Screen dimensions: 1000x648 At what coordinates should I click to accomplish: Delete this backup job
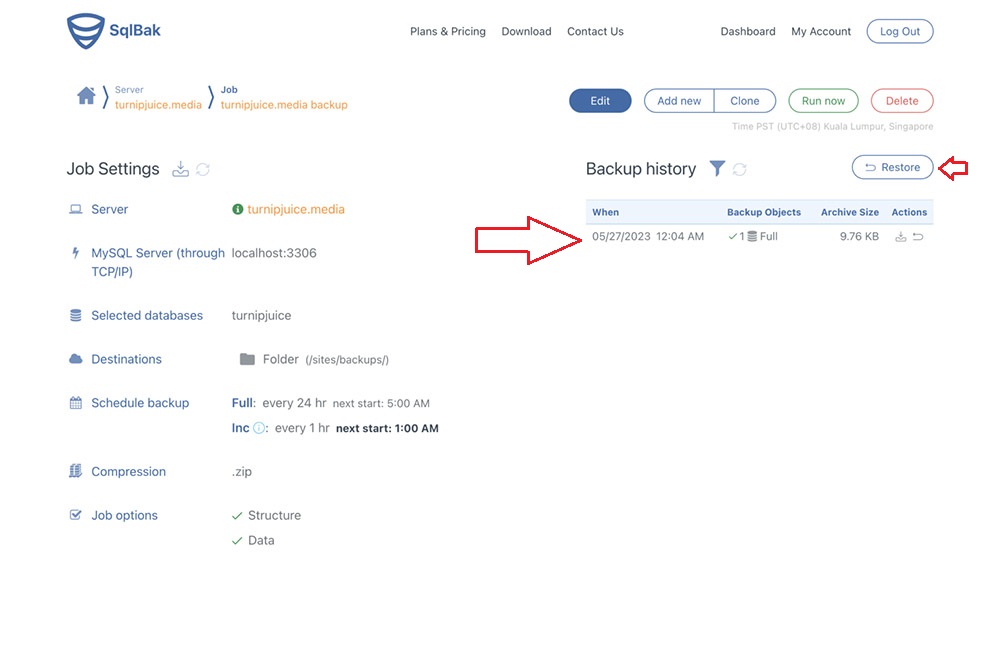(x=902, y=101)
